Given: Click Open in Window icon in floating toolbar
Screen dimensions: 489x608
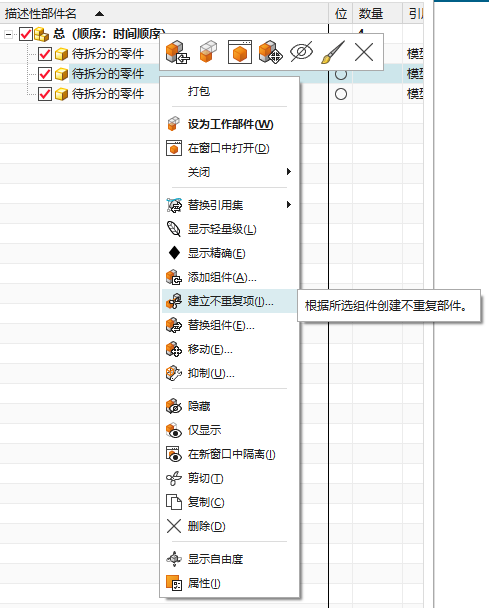Looking at the screenshot, I should [240, 52].
